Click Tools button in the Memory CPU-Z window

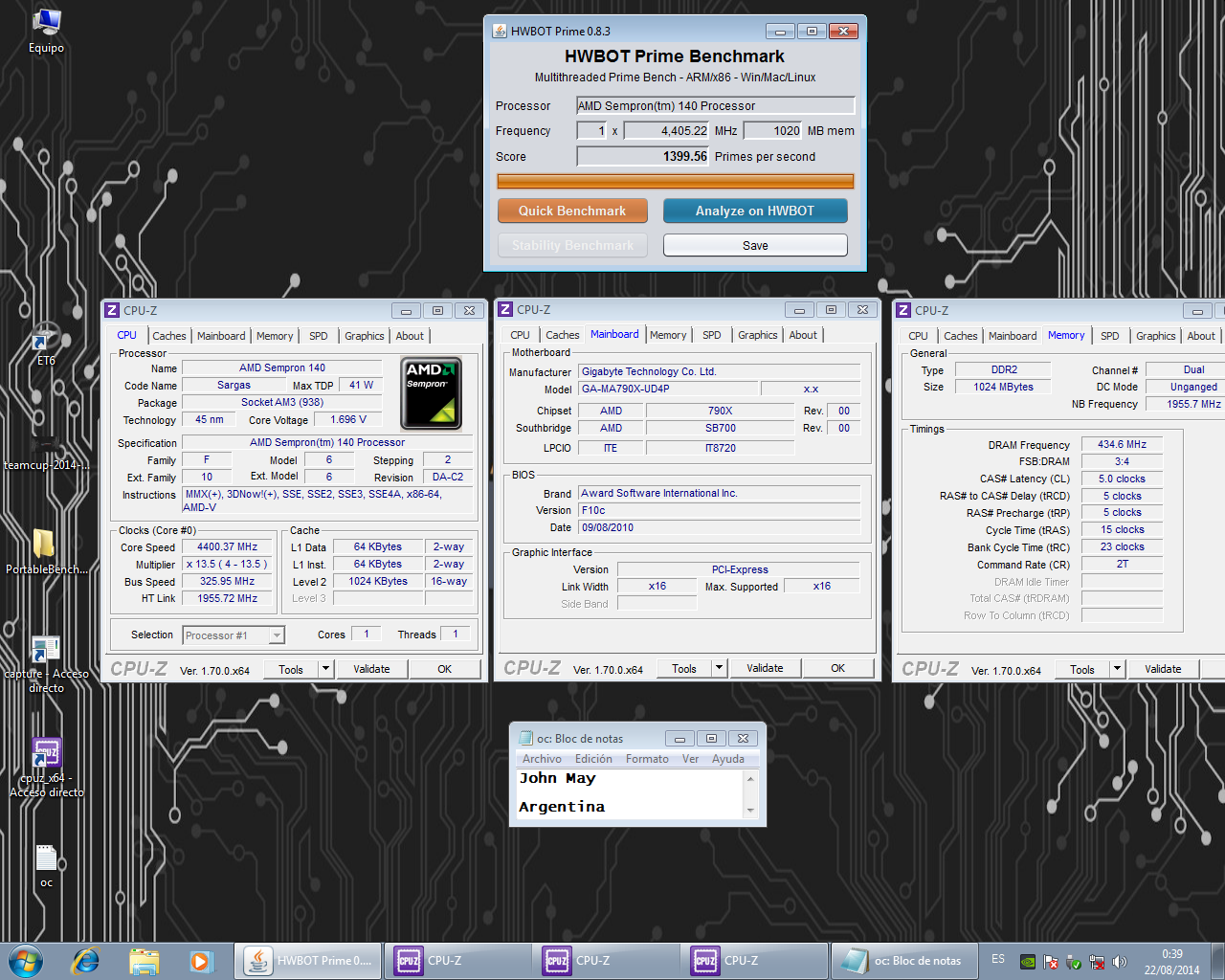1082,669
